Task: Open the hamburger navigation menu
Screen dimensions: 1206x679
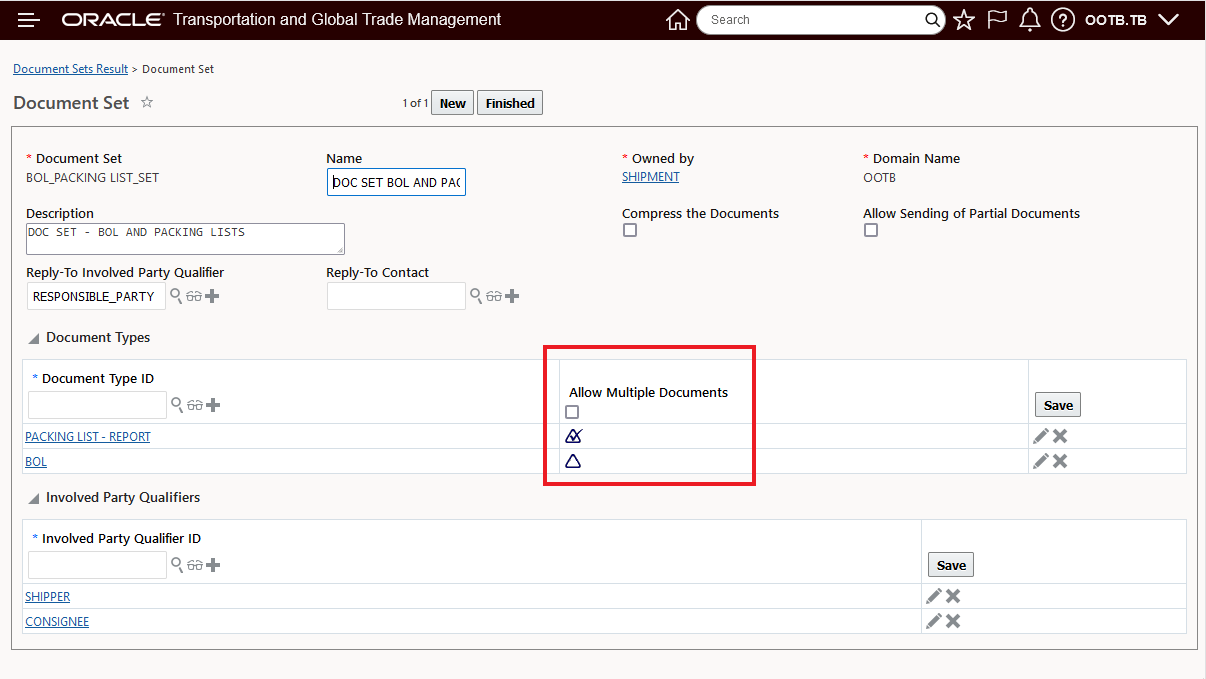Action: click(29, 20)
